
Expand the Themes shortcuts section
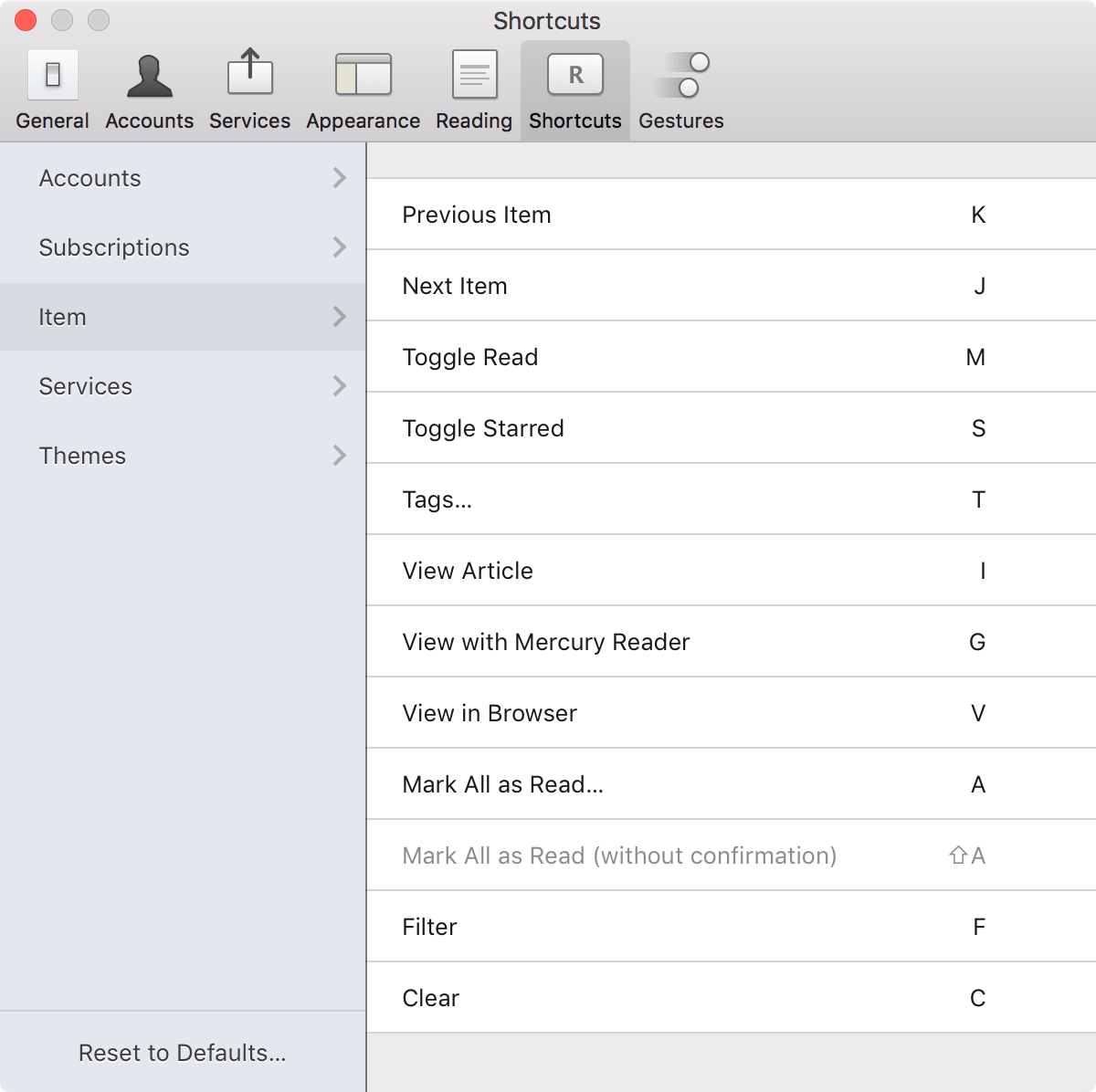tap(183, 456)
